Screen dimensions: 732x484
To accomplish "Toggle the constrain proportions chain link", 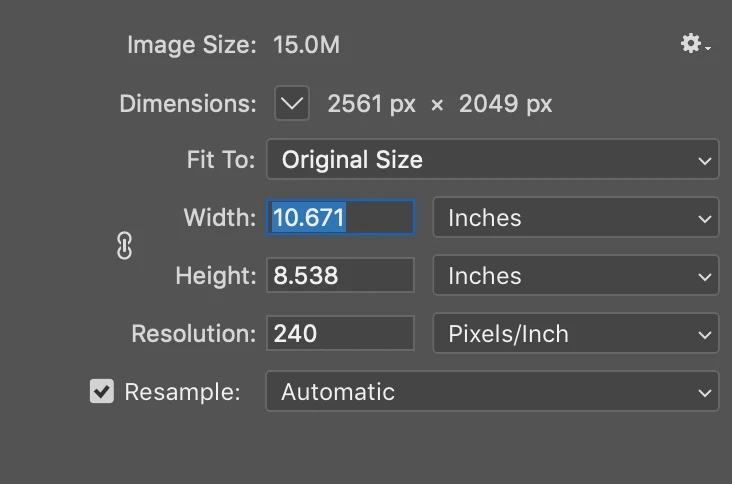I will point(124,246).
